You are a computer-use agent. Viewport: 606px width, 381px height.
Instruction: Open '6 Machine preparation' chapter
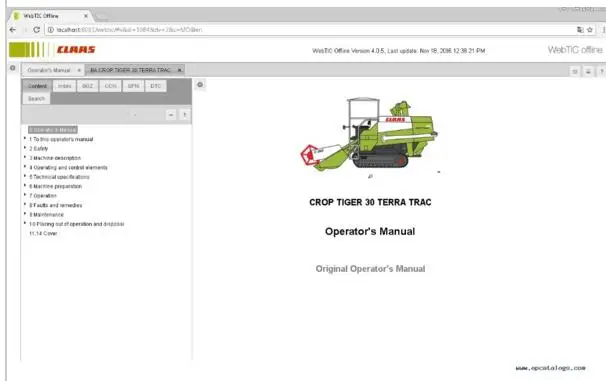56,186
